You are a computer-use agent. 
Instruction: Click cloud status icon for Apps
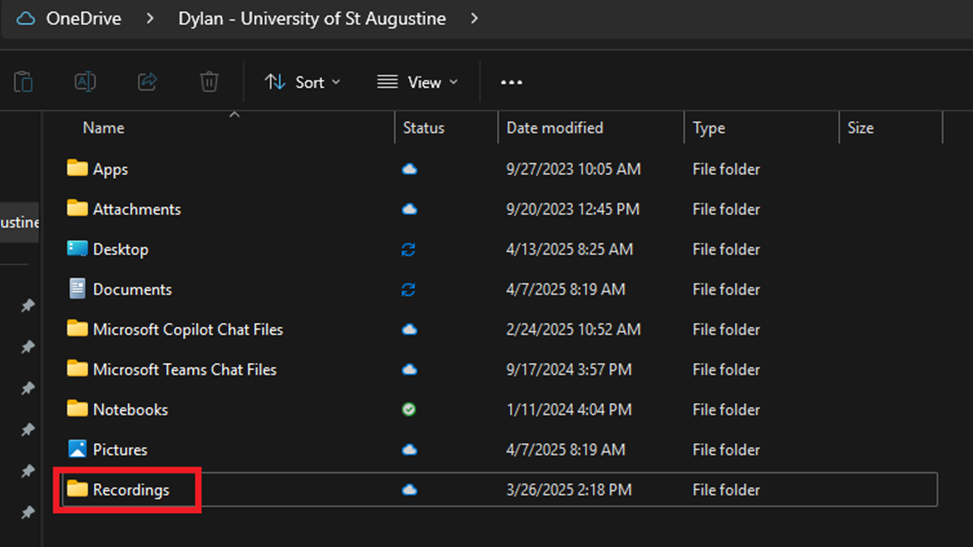coord(409,169)
